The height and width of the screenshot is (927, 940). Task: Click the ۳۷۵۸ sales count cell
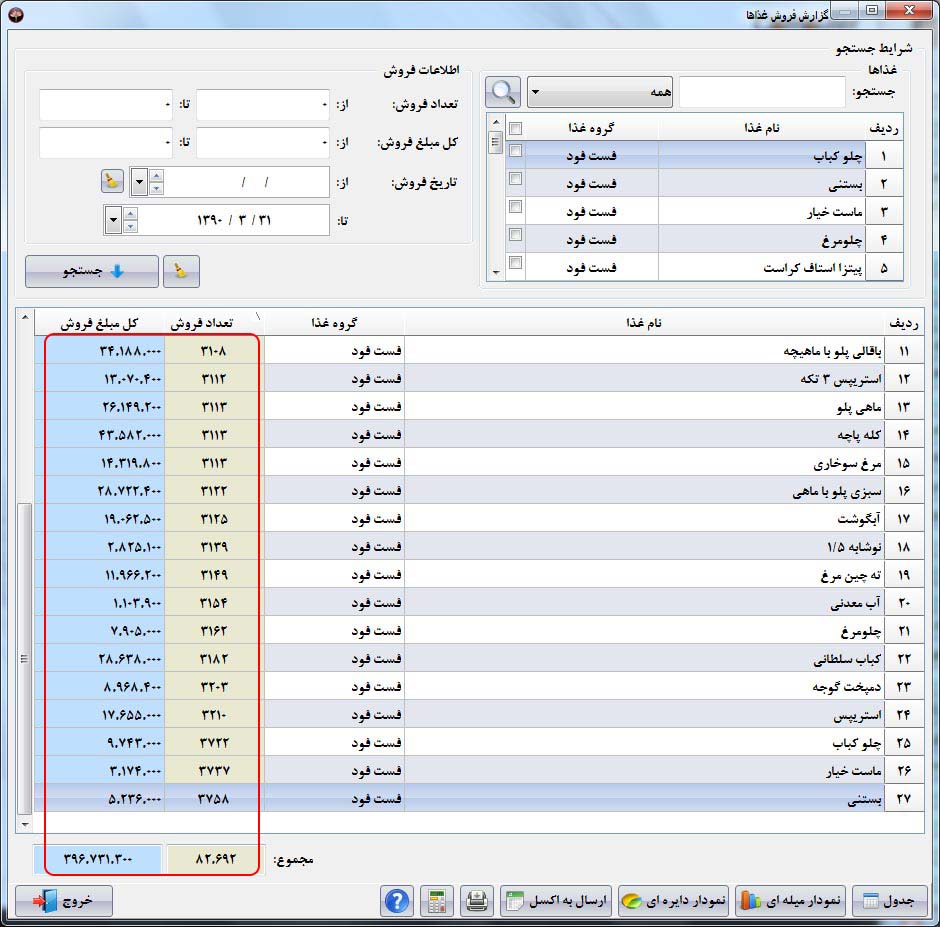[x=214, y=799]
